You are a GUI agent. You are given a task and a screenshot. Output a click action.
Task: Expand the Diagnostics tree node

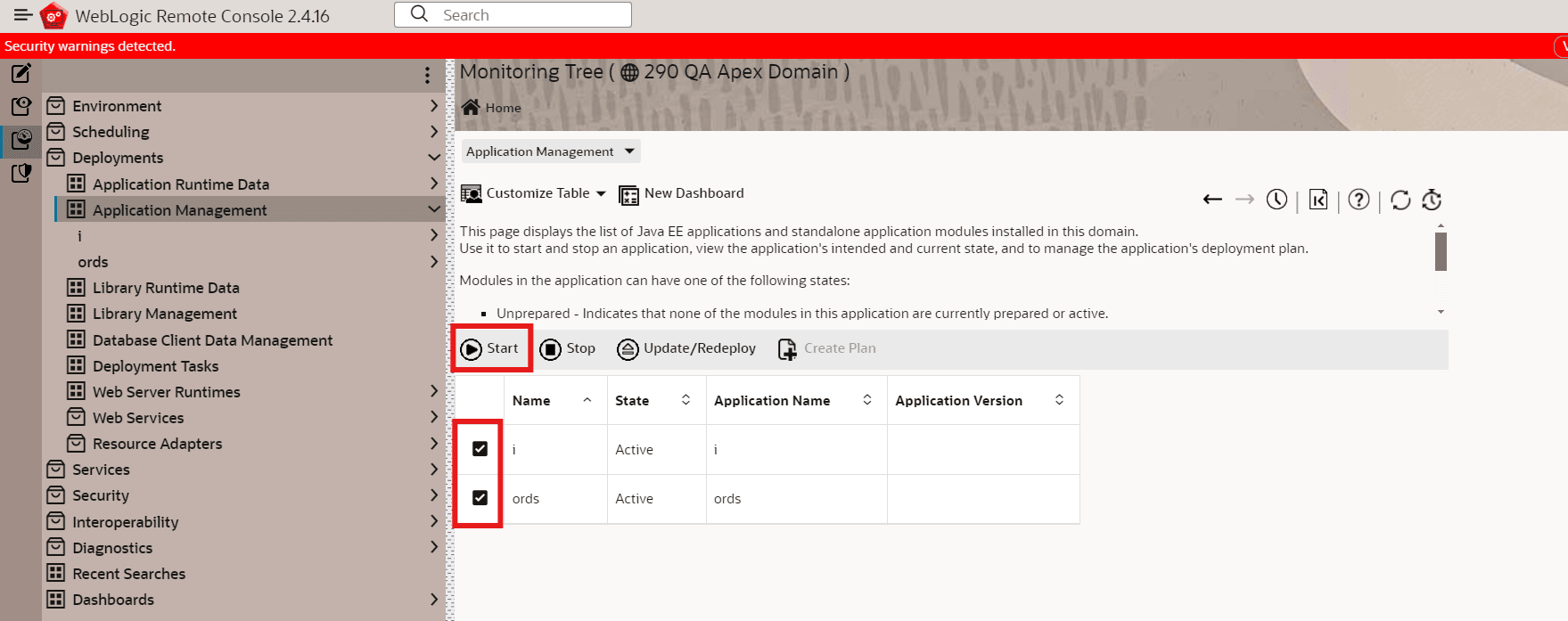434,547
